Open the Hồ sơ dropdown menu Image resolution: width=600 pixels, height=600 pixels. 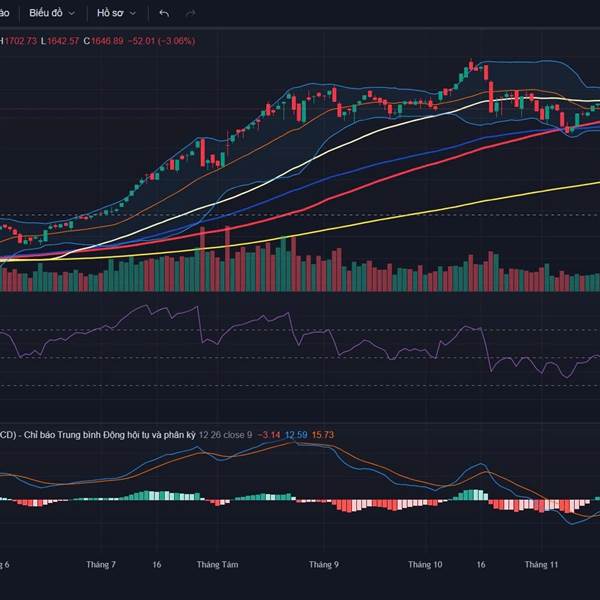116,13
